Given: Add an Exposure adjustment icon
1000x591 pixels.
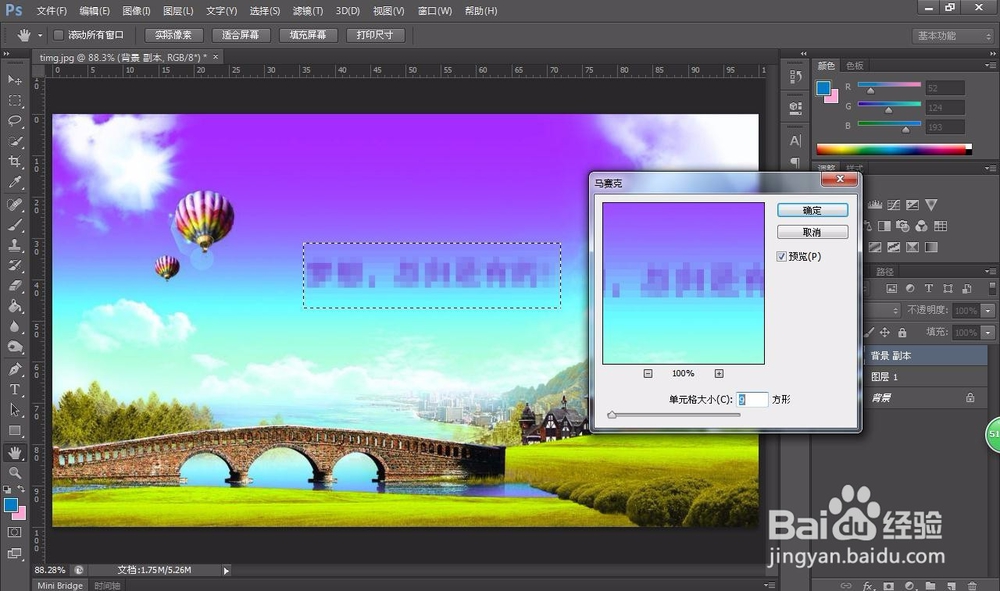Looking at the screenshot, I should 913,205.
